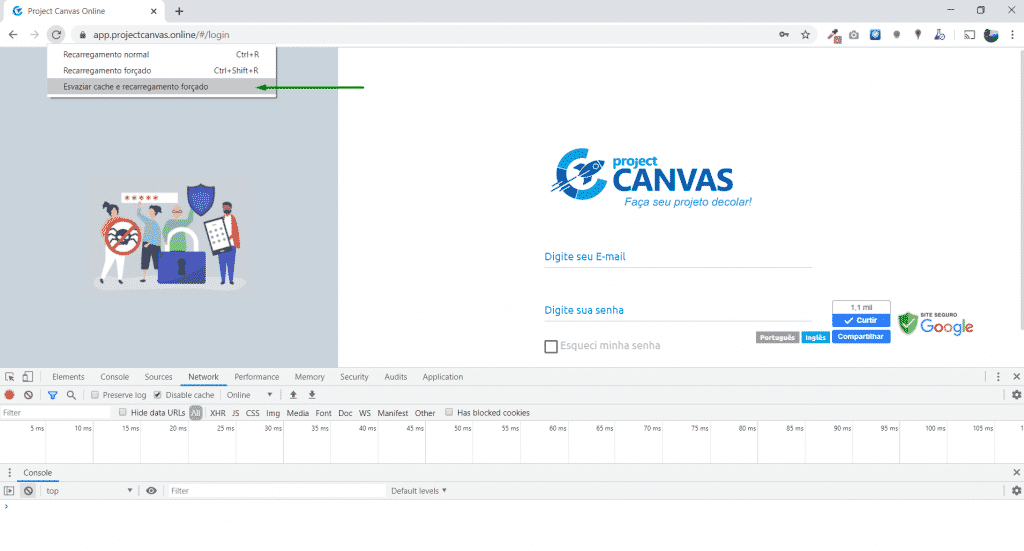Screen dimensions: 1024x551
Task: Click the Inglês language button
Action: [x=815, y=338]
